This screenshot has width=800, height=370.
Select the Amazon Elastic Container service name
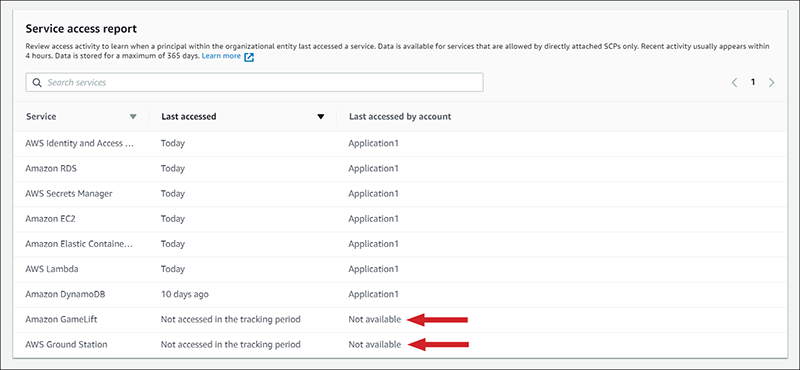79,244
